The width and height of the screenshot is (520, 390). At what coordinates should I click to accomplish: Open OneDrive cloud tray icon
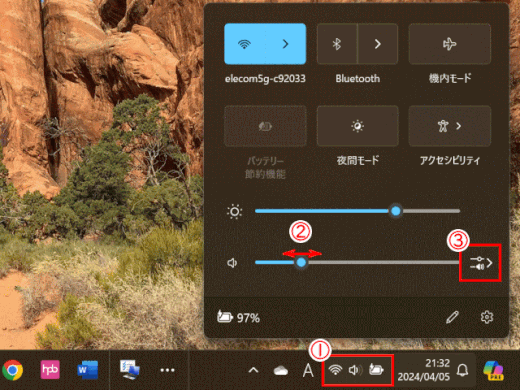pyautogui.click(x=281, y=370)
